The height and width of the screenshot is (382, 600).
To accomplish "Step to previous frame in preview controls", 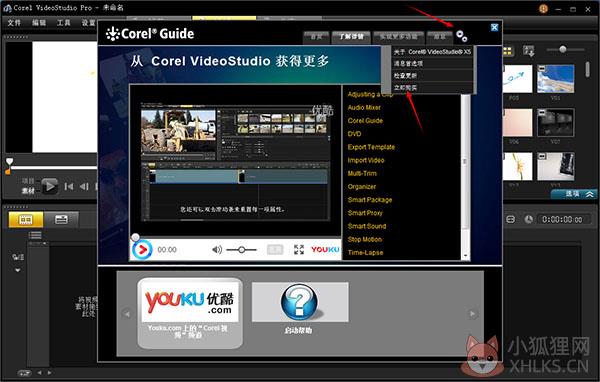I will (x=84, y=186).
